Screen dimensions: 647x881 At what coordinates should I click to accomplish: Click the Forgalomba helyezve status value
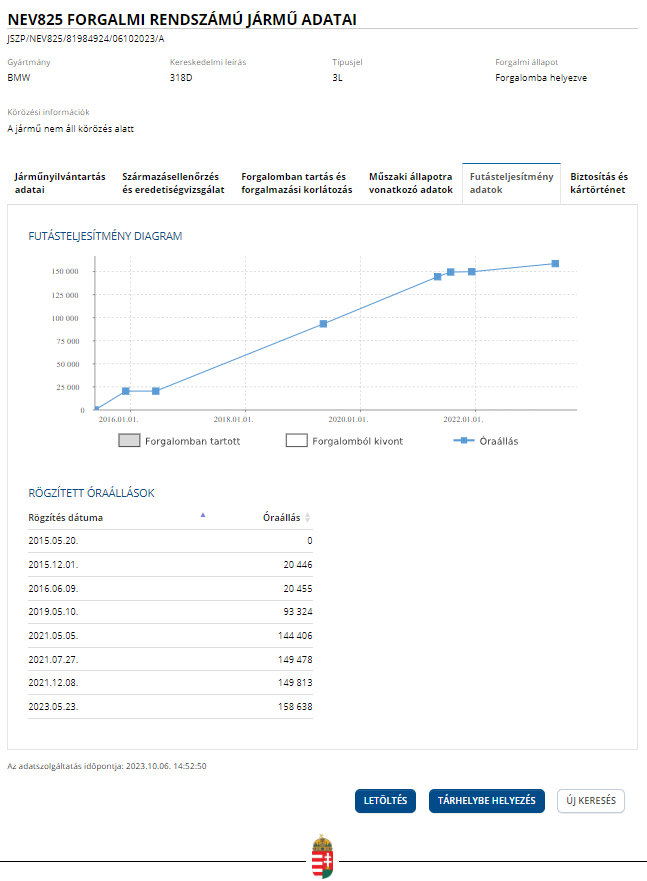pos(541,78)
